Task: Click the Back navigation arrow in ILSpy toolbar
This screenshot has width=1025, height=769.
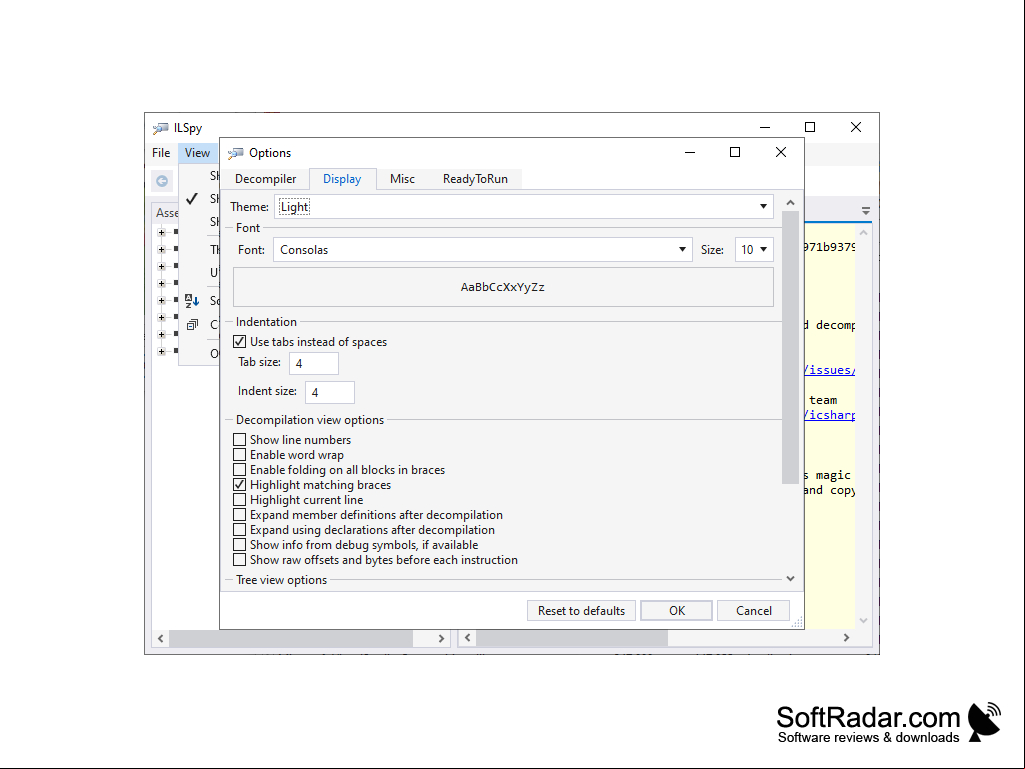Action: [162, 181]
